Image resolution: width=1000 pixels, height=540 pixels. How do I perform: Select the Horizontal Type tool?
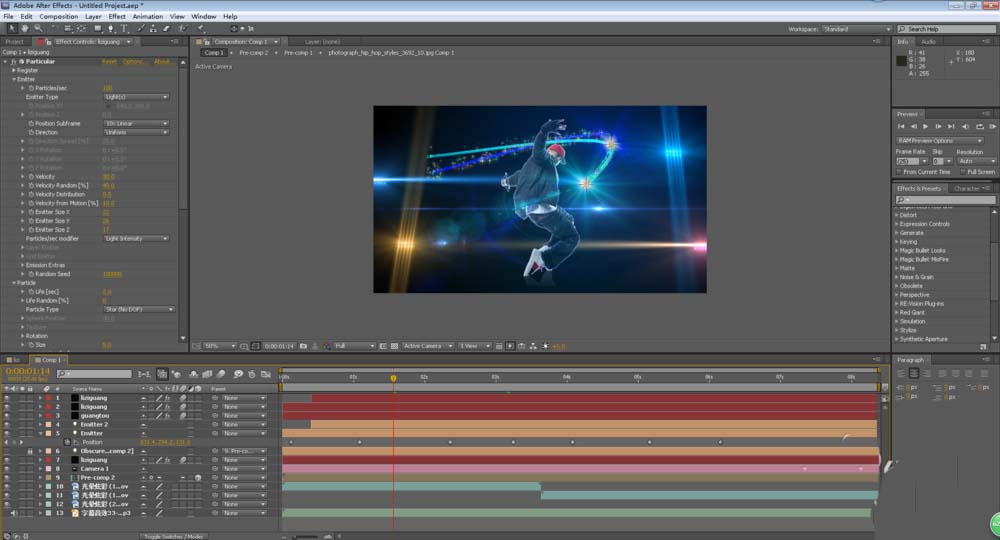point(124,29)
